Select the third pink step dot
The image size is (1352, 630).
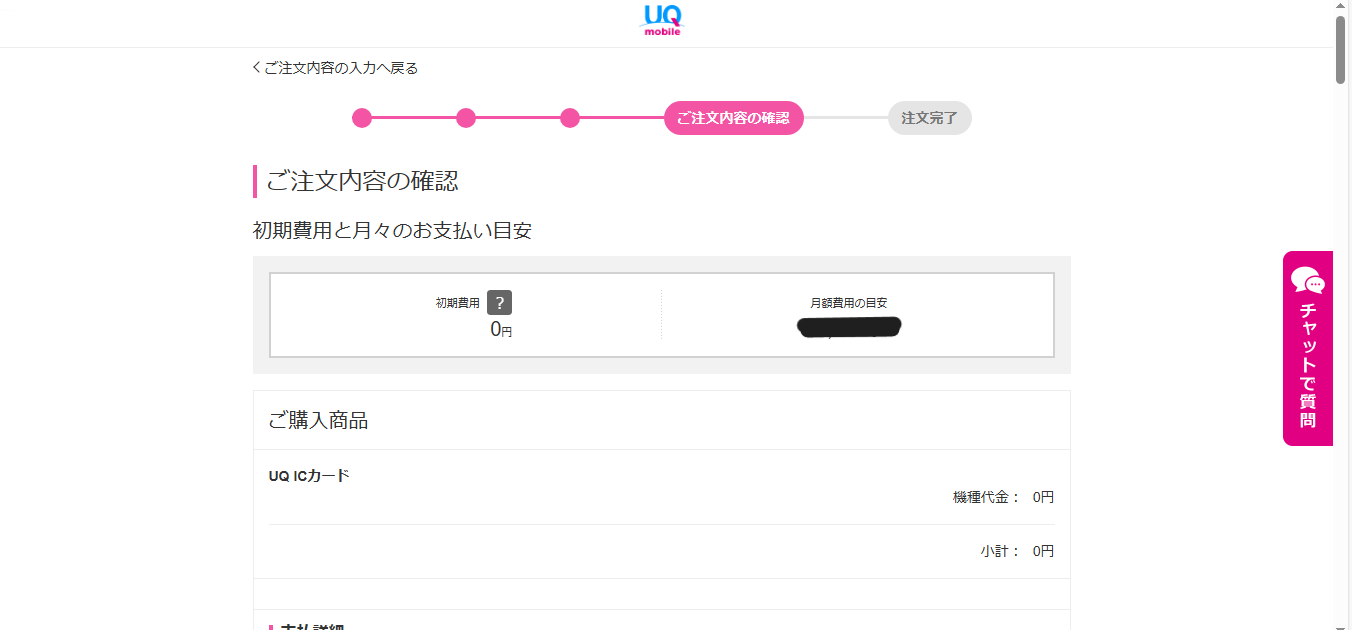coord(570,118)
